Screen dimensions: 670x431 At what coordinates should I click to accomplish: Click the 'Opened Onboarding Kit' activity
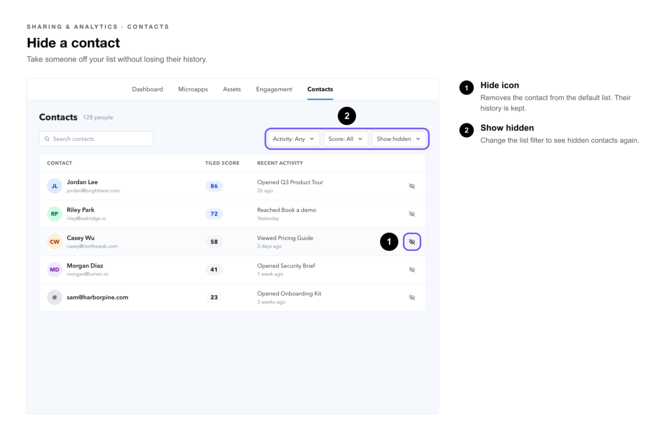[x=289, y=293]
